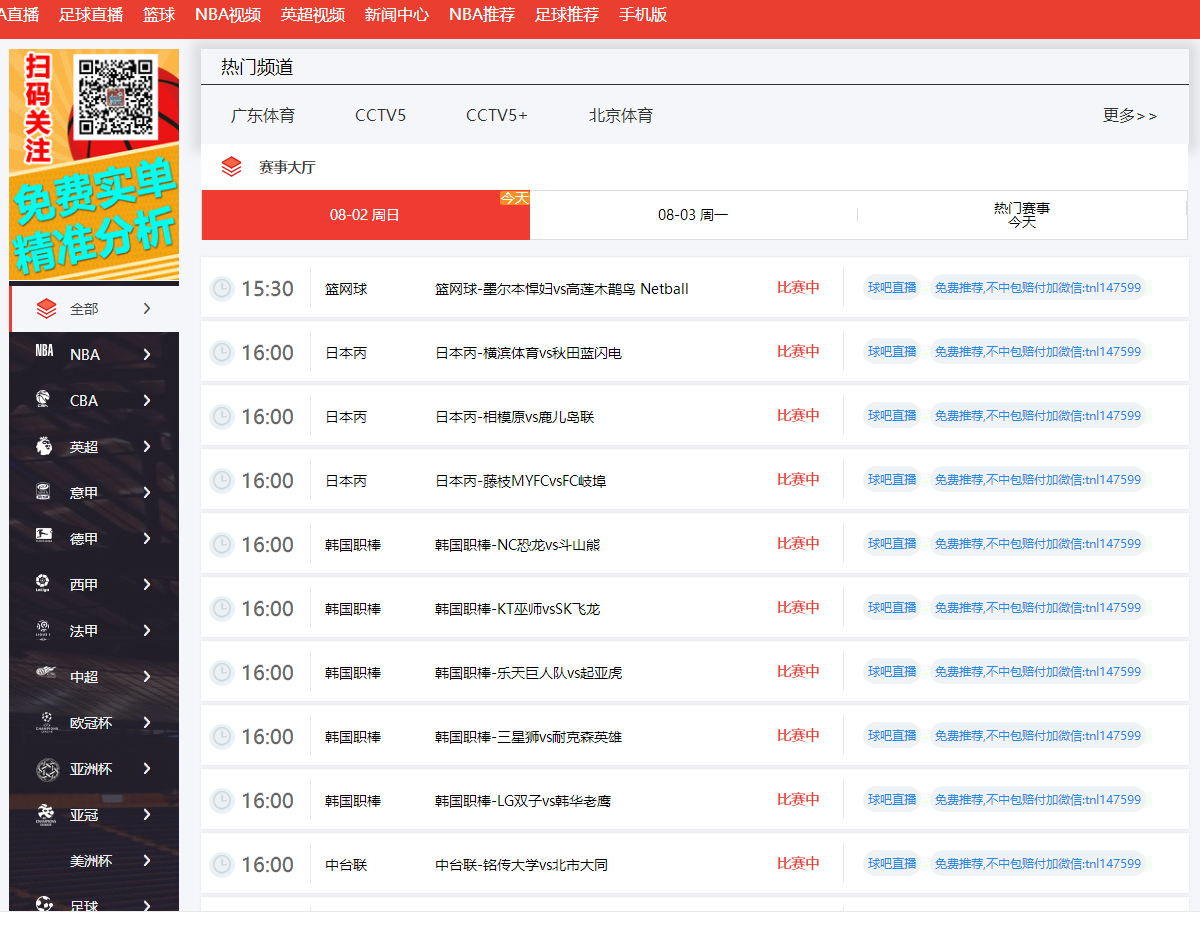Click 免费推荐 link in 乐天巨人队vs起亚虎 row

(x=1037, y=672)
